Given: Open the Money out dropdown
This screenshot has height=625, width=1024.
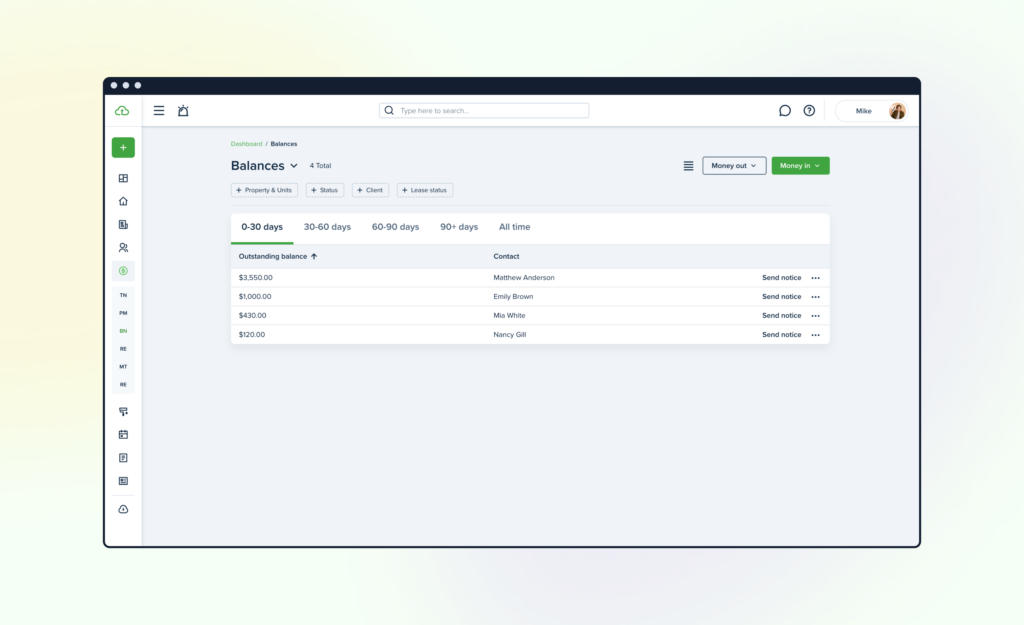Looking at the screenshot, I should [x=734, y=166].
